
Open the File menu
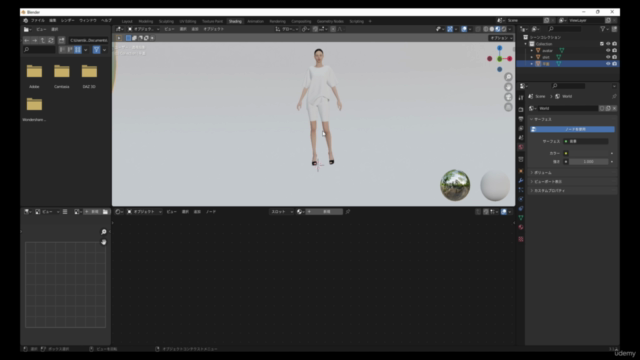point(38,20)
